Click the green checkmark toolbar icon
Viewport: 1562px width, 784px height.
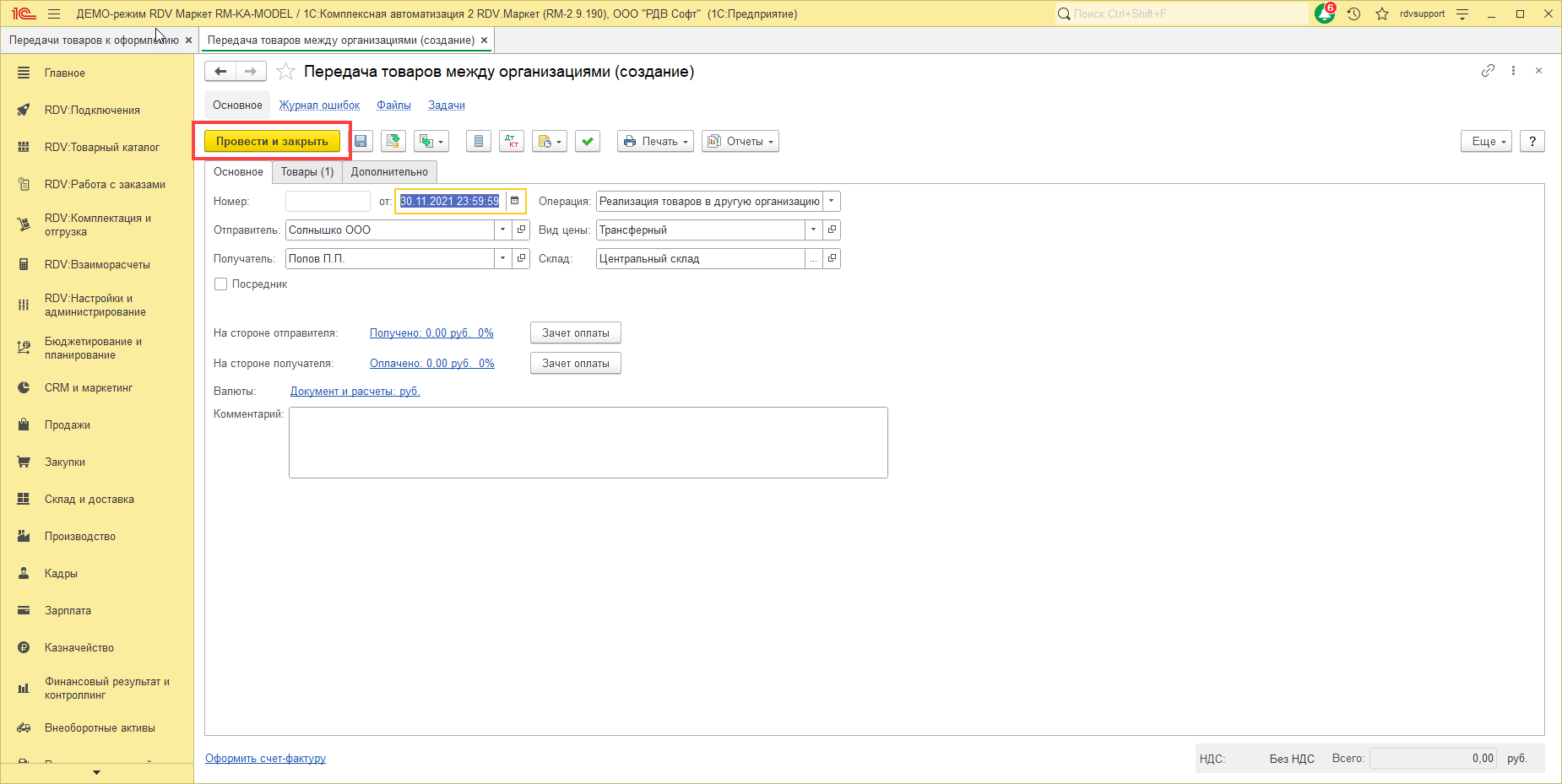(x=588, y=142)
